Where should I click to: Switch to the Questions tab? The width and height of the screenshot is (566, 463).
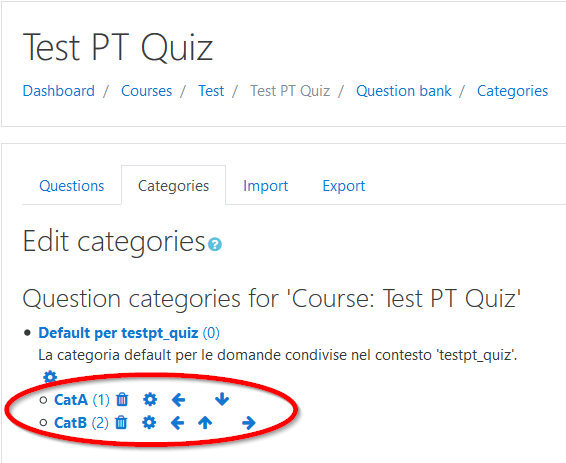click(71, 186)
